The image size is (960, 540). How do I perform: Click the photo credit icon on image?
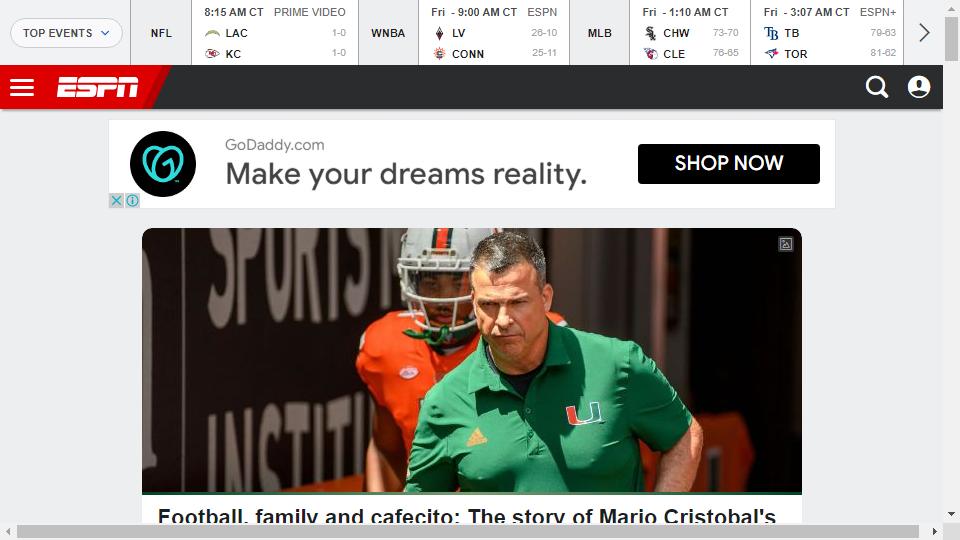[786, 244]
